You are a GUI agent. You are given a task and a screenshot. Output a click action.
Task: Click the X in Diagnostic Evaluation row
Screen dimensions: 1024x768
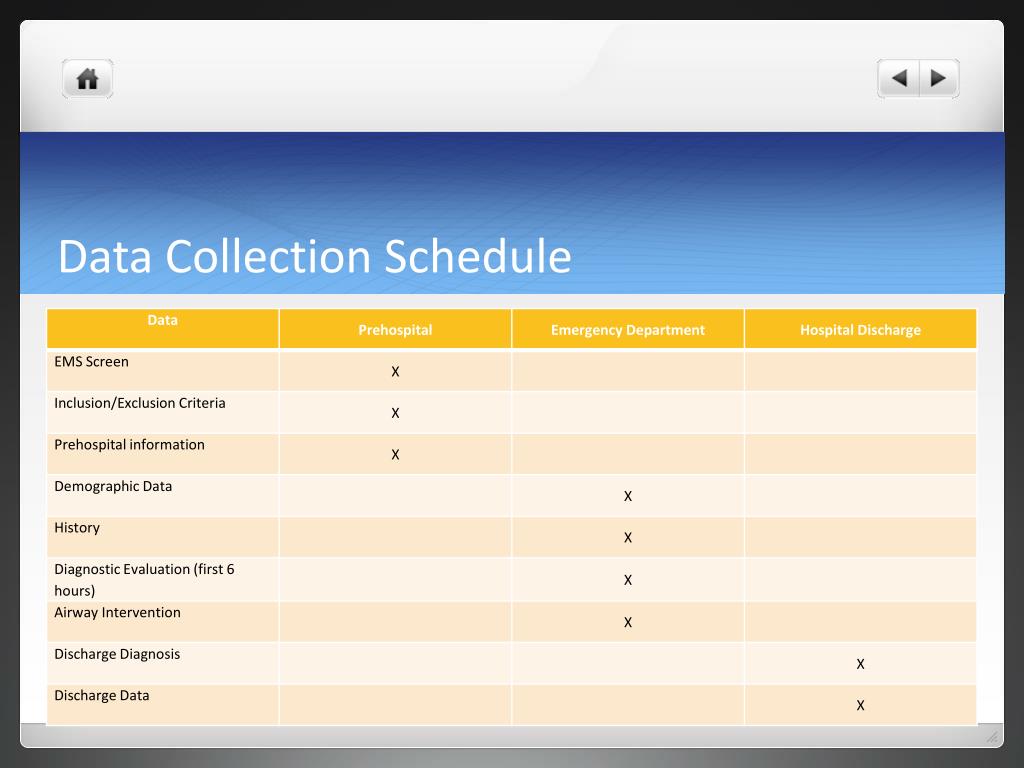click(x=628, y=580)
